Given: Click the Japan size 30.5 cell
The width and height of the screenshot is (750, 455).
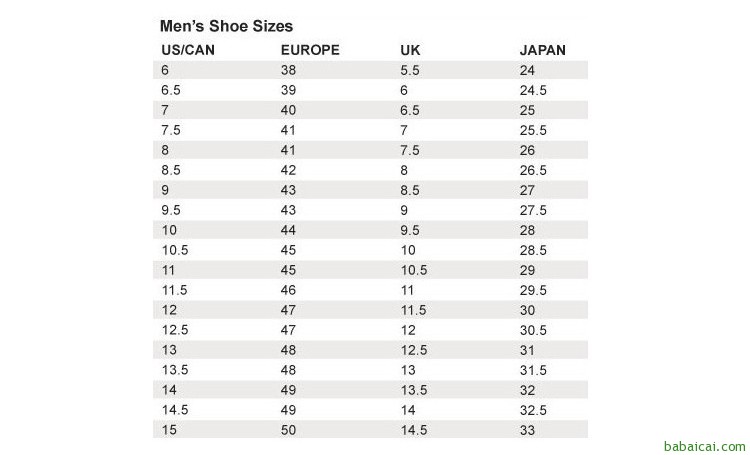Looking at the screenshot, I should 533,329.
